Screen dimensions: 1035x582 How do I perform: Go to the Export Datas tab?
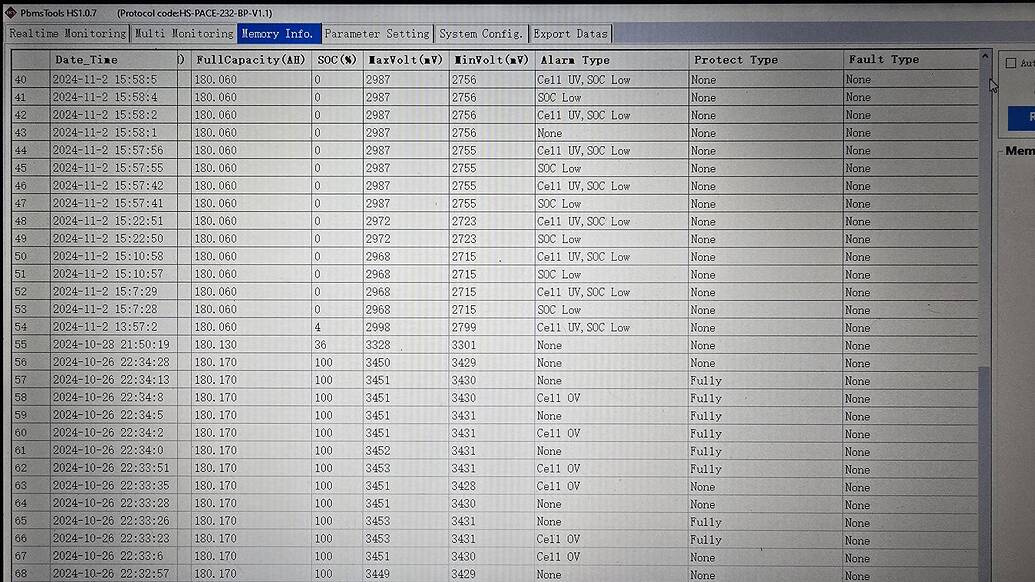tap(570, 33)
